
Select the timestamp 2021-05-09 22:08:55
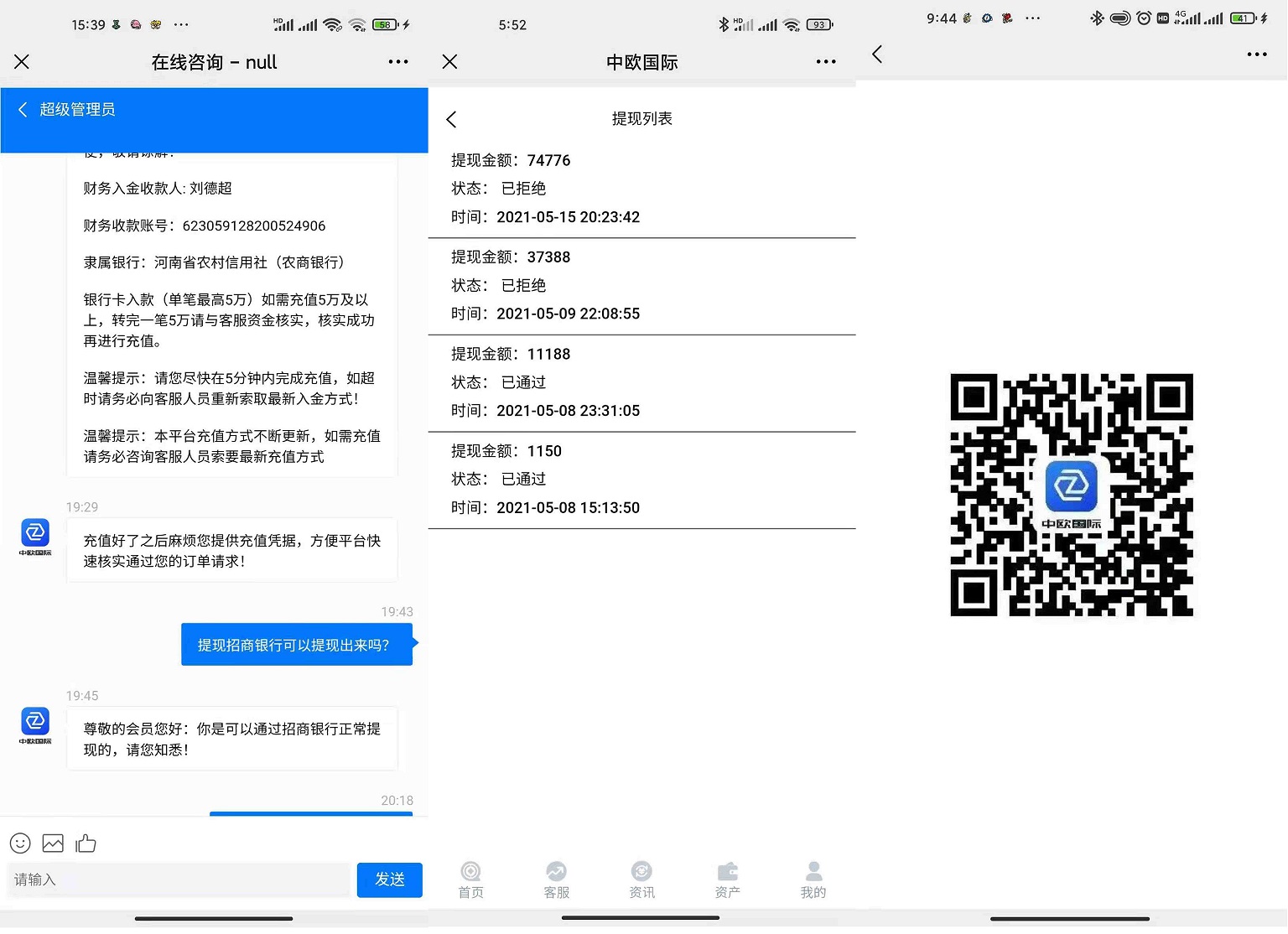tap(568, 314)
